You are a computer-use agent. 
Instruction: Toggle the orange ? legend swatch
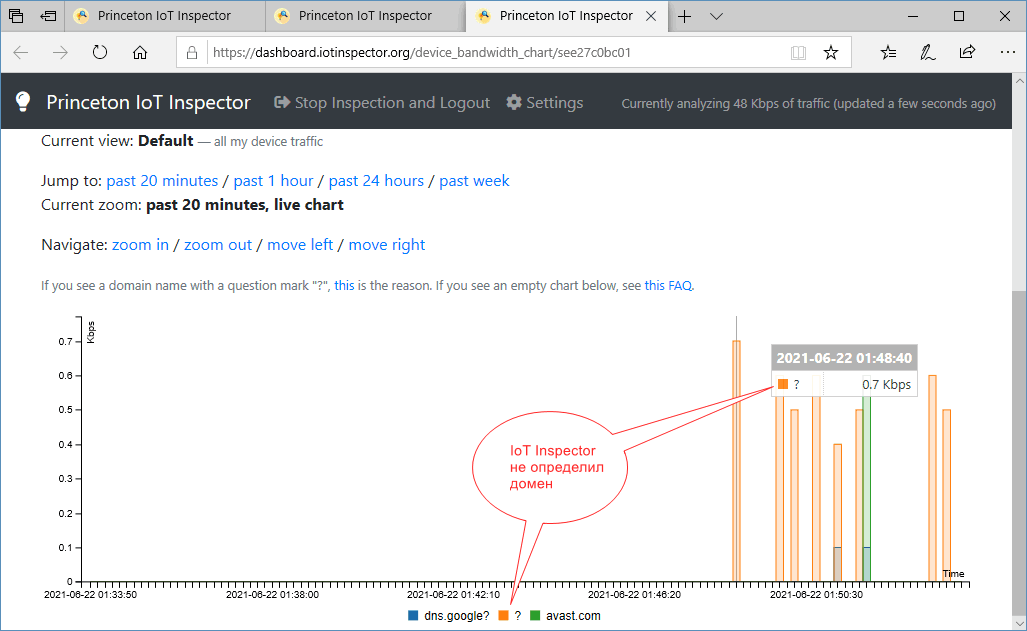[503, 616]
